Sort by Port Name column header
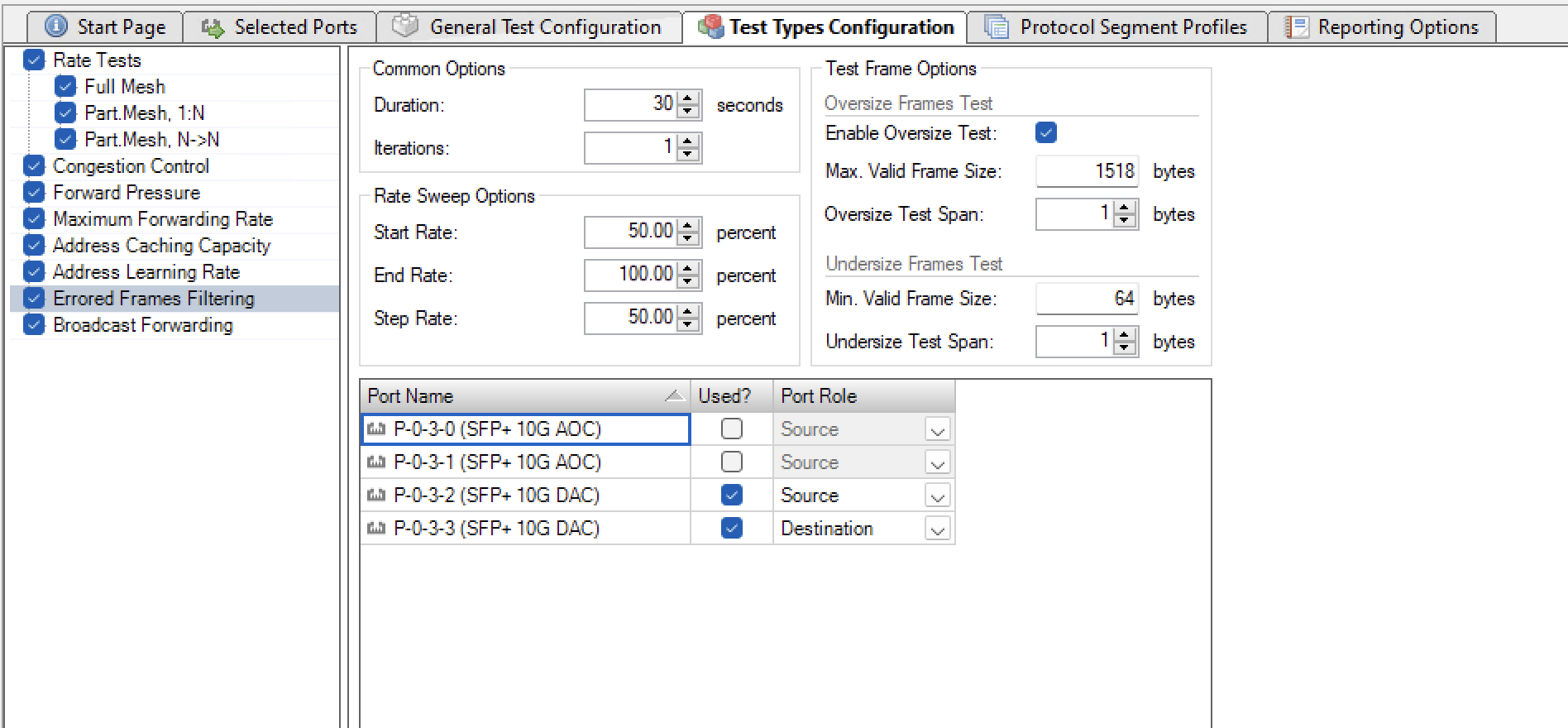The height and width of the screenshot is (728, 1568). coord(525,396)
